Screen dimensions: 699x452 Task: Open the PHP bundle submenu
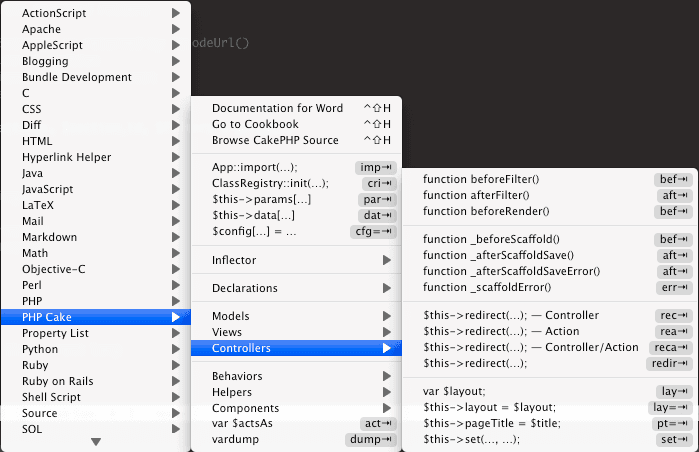pyautogui.click(x=96, y=301)
